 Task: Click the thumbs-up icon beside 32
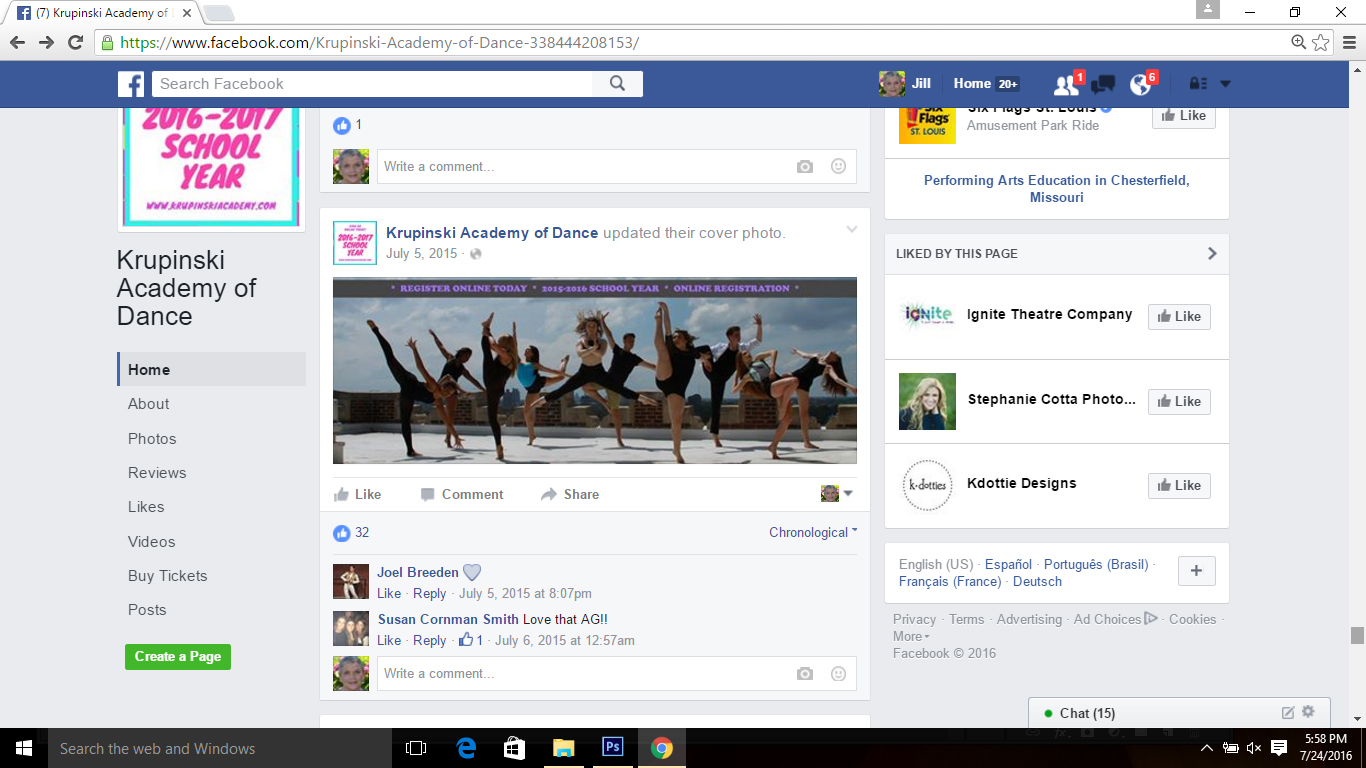pos(342,533)
